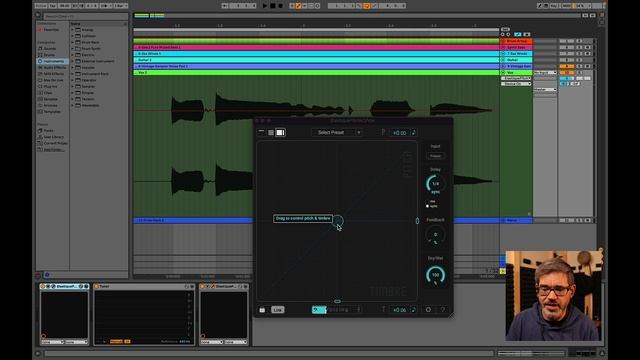
Task: Click the transport Stop button
Action: (273, 6)
